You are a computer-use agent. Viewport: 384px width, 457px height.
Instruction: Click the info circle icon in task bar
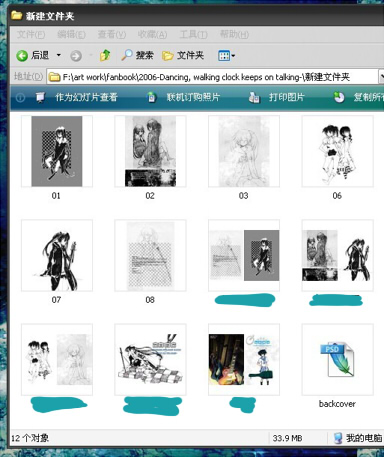[20, 98]
